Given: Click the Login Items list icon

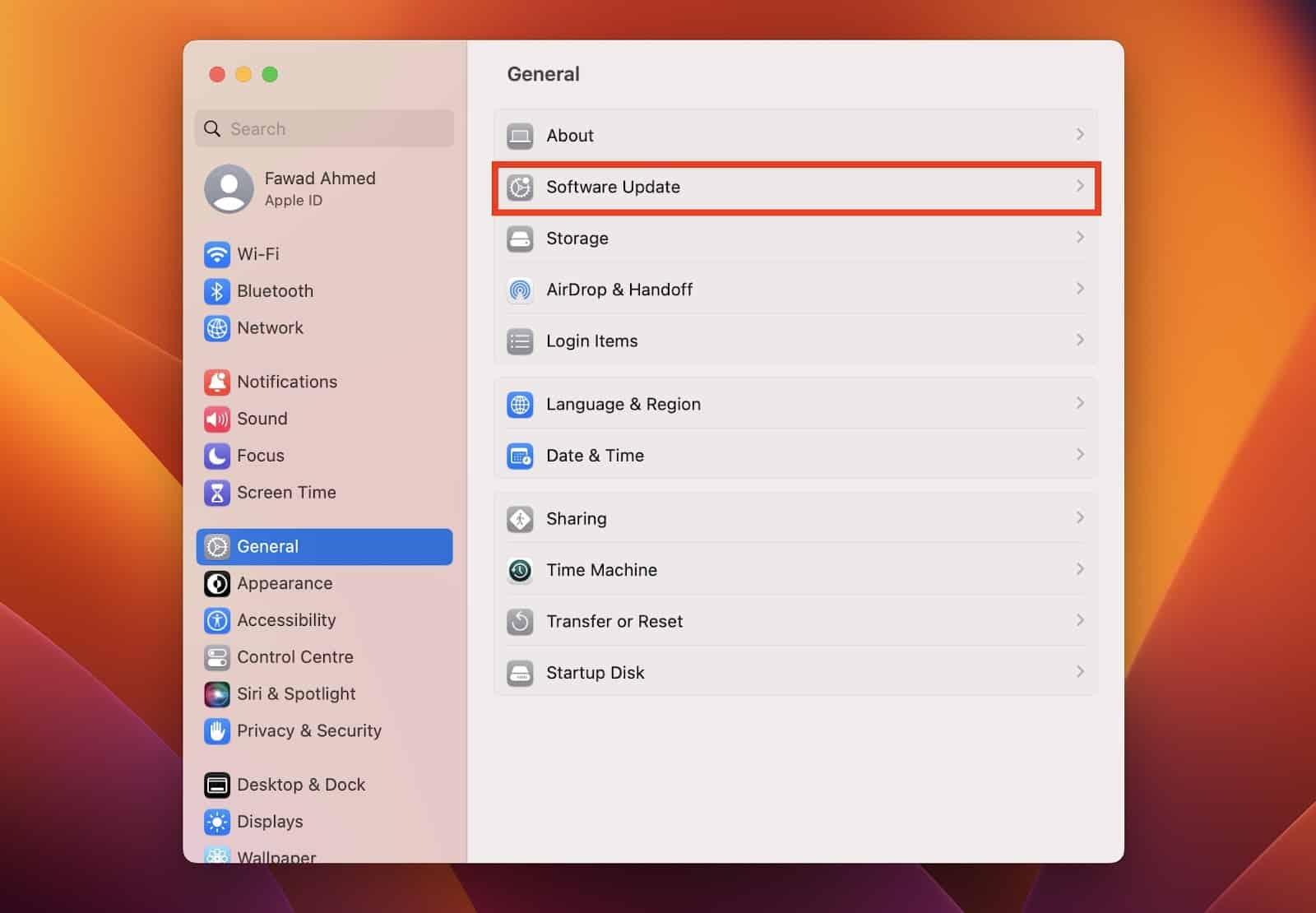Looking at the screenshot, I should (x=520, y=341).
